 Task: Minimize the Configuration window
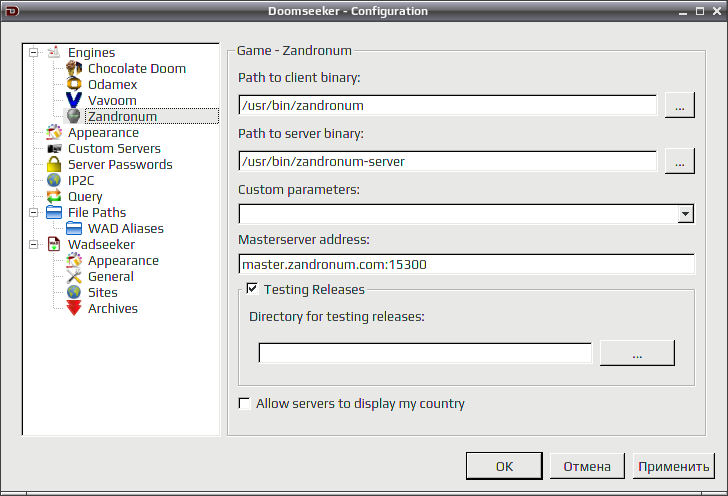pyautogui.click(x=682, y=11)
